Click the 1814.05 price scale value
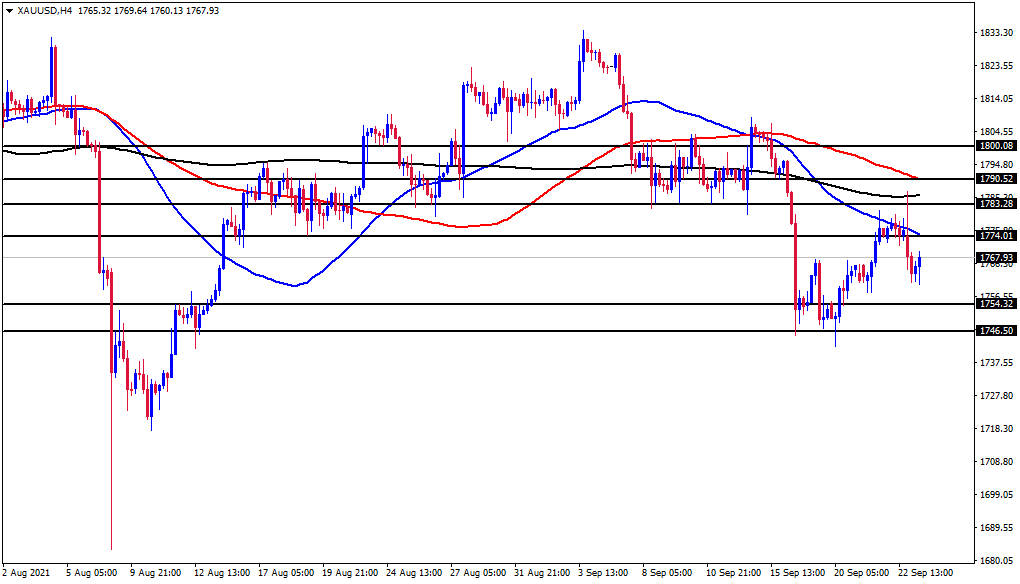The image size is (1020, 584). coord(997,99)
